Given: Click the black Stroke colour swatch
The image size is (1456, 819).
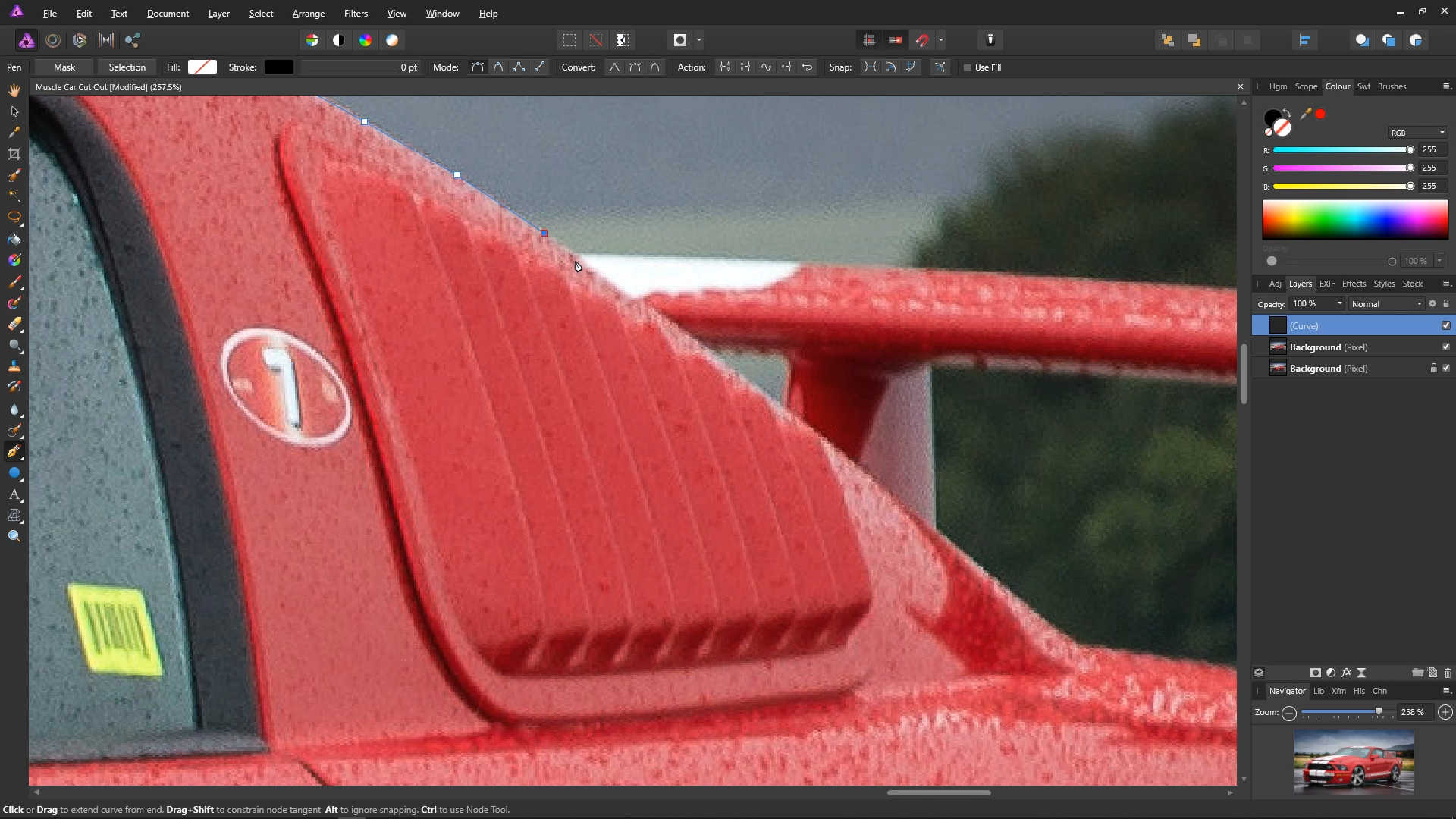Looking at the screenshot, I should pyautogui.click(x=278, y=67).
